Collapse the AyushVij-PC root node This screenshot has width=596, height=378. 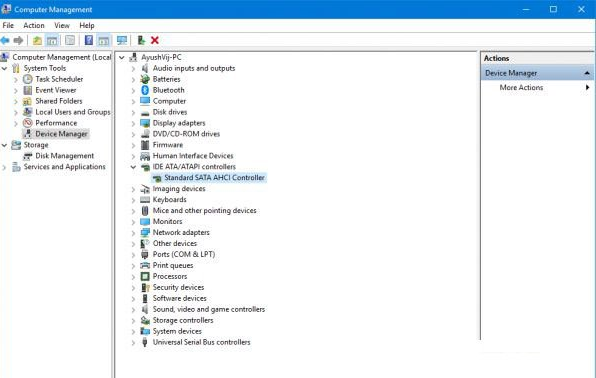pyautogui.click(x=122, y=57)
